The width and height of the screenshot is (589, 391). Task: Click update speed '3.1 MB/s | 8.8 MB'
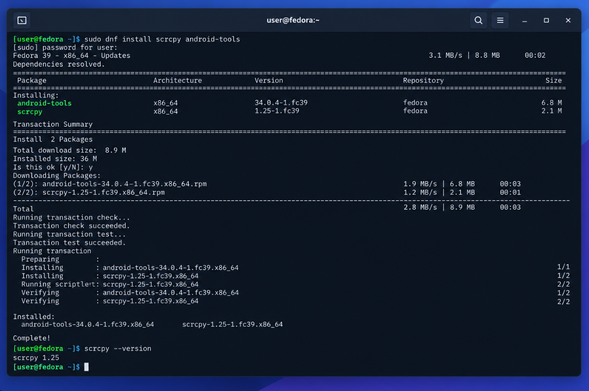[464, 56]
